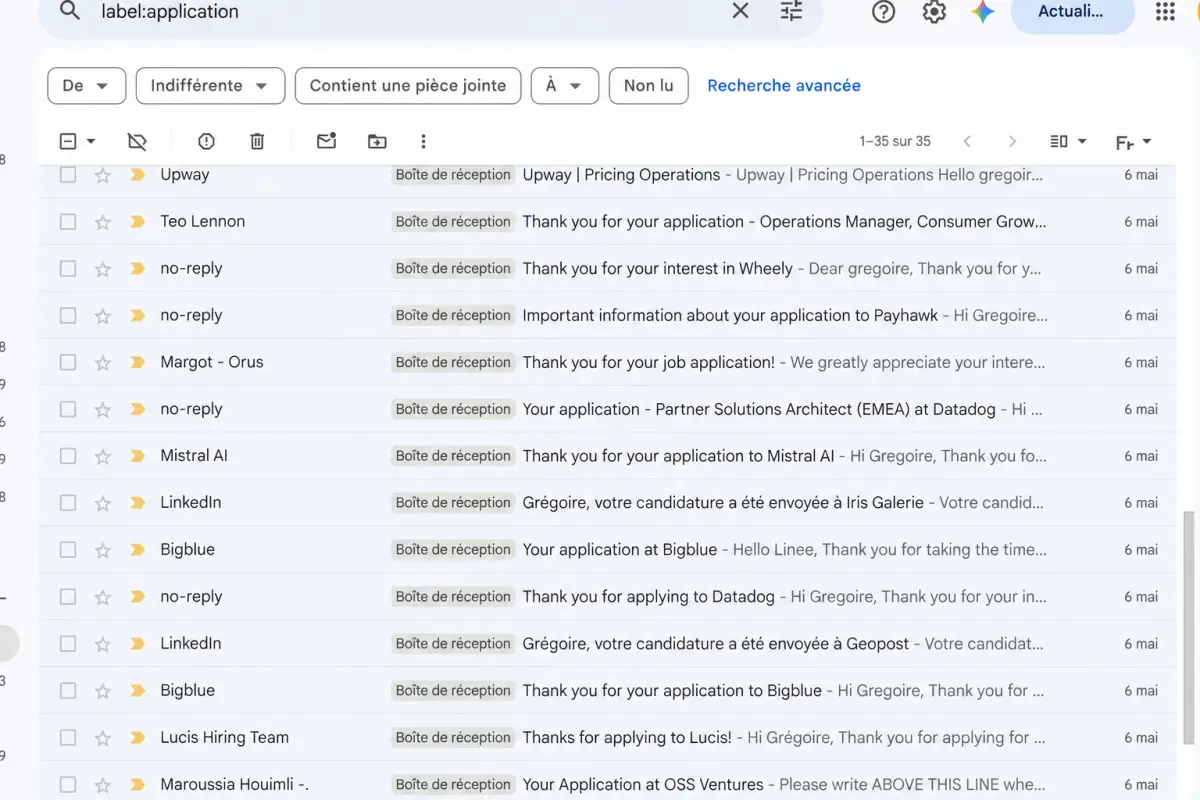
Task: Open Thanks for applying to Lucis email
Action: click(627, 738)
